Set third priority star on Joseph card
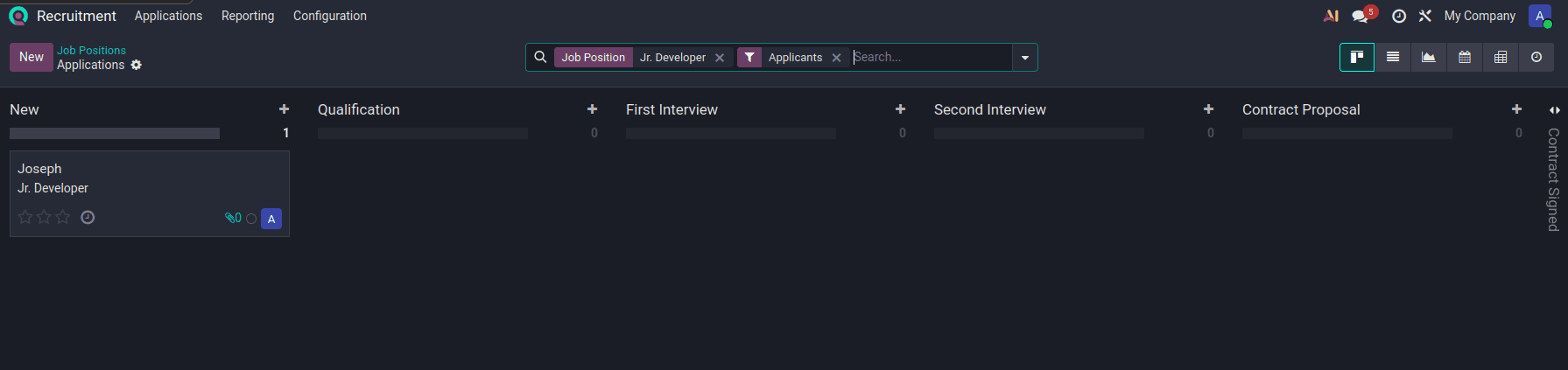 tap(62, 217)
